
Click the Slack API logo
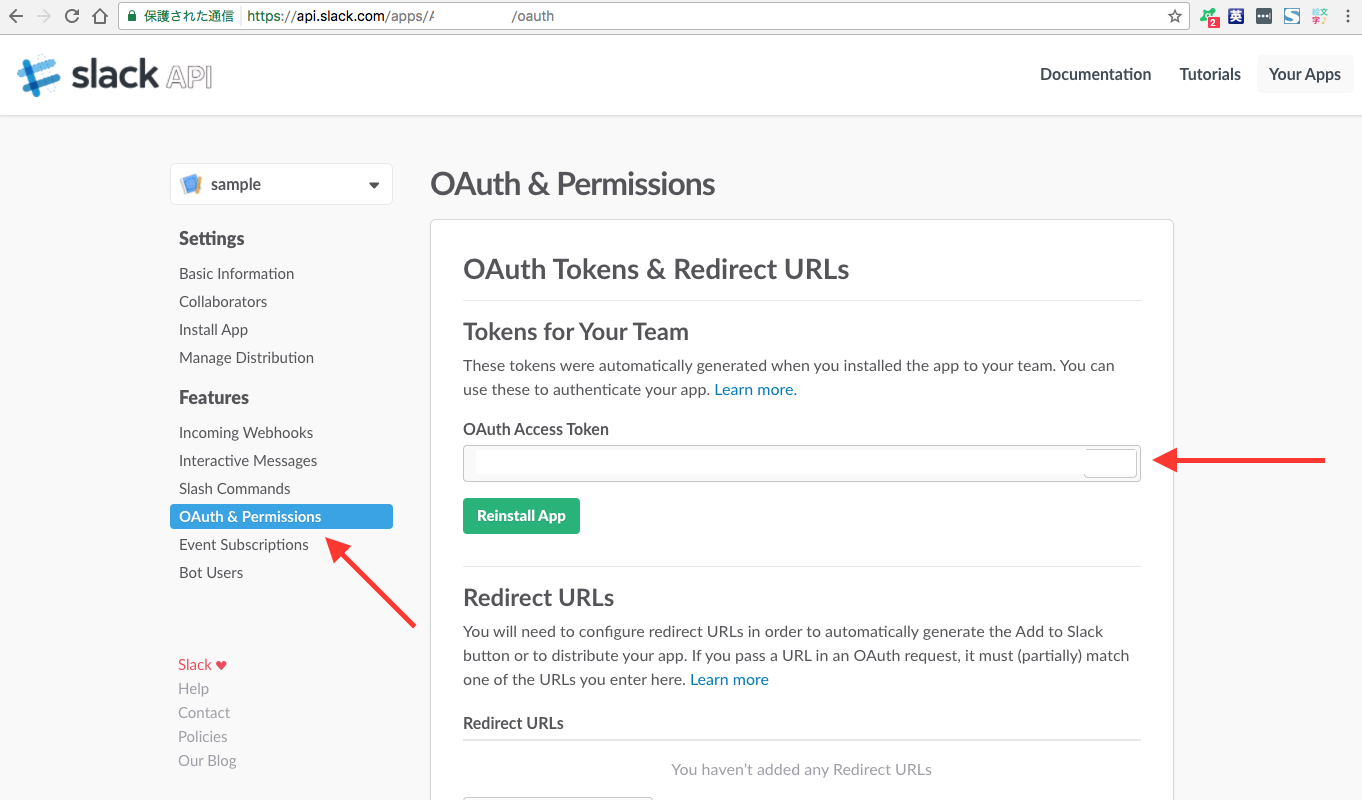pyautogui.click(x=113, y=74)
